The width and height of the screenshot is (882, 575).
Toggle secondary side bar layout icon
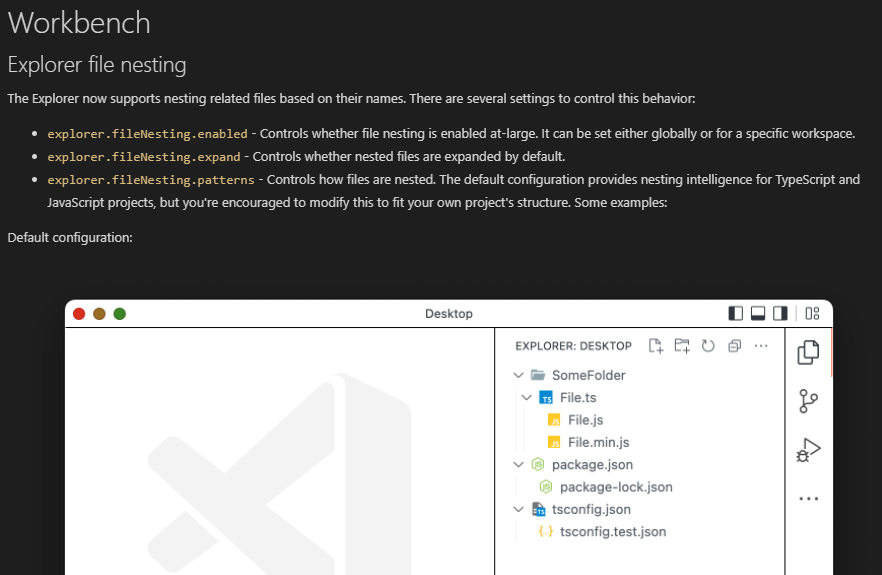click(x=780, y=313)
